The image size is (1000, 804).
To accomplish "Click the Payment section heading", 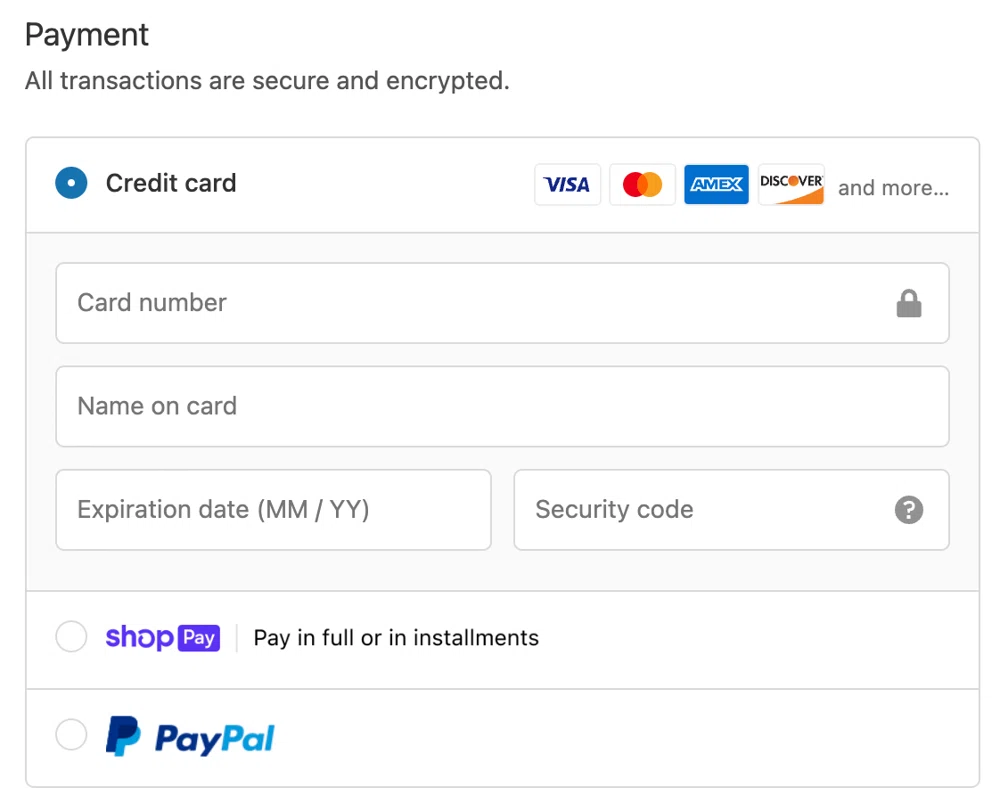I will click(x=86, y=34).
